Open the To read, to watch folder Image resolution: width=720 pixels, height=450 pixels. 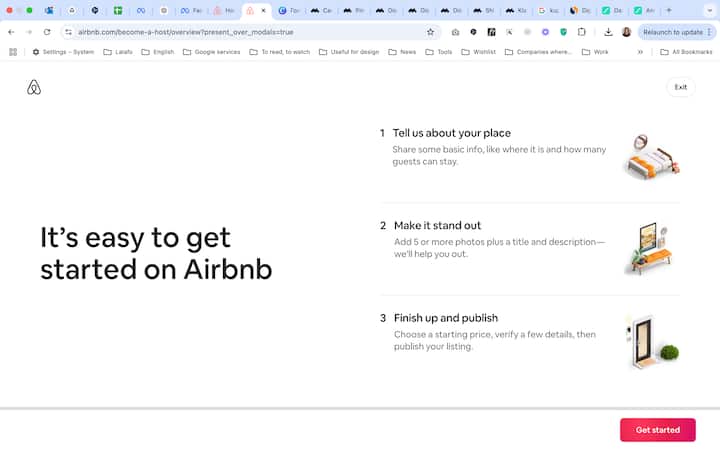click(280, 52)
